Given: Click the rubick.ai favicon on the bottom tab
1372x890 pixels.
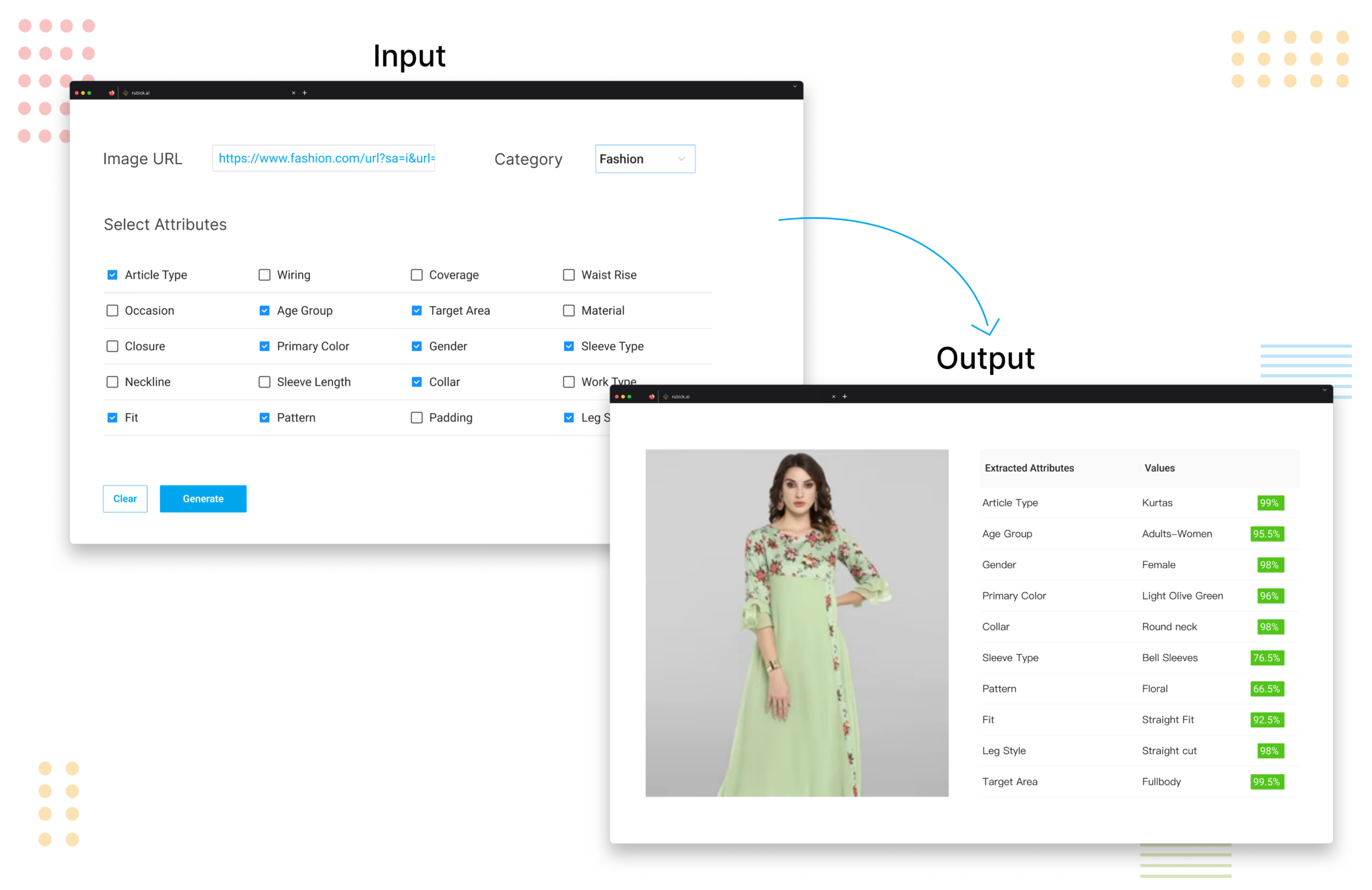Looking at the screenshot, I should coord(666,396).
